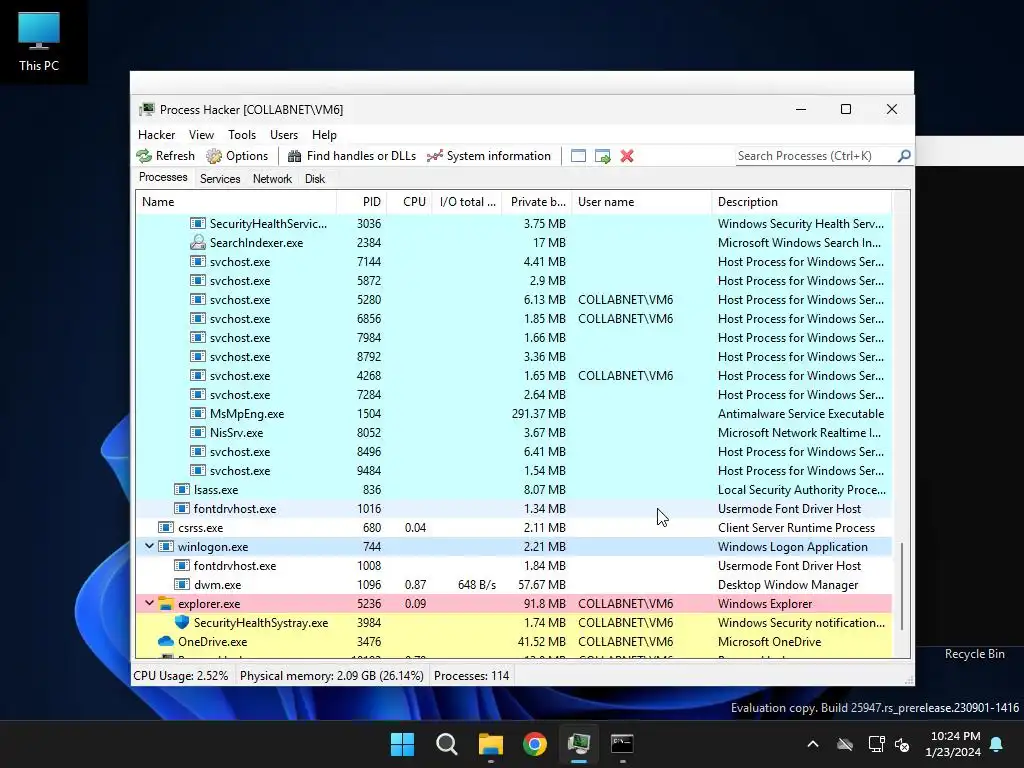Select svchost.exe with PID 7144
Viewport: 1024px width, 768px height.
point(513,261)
